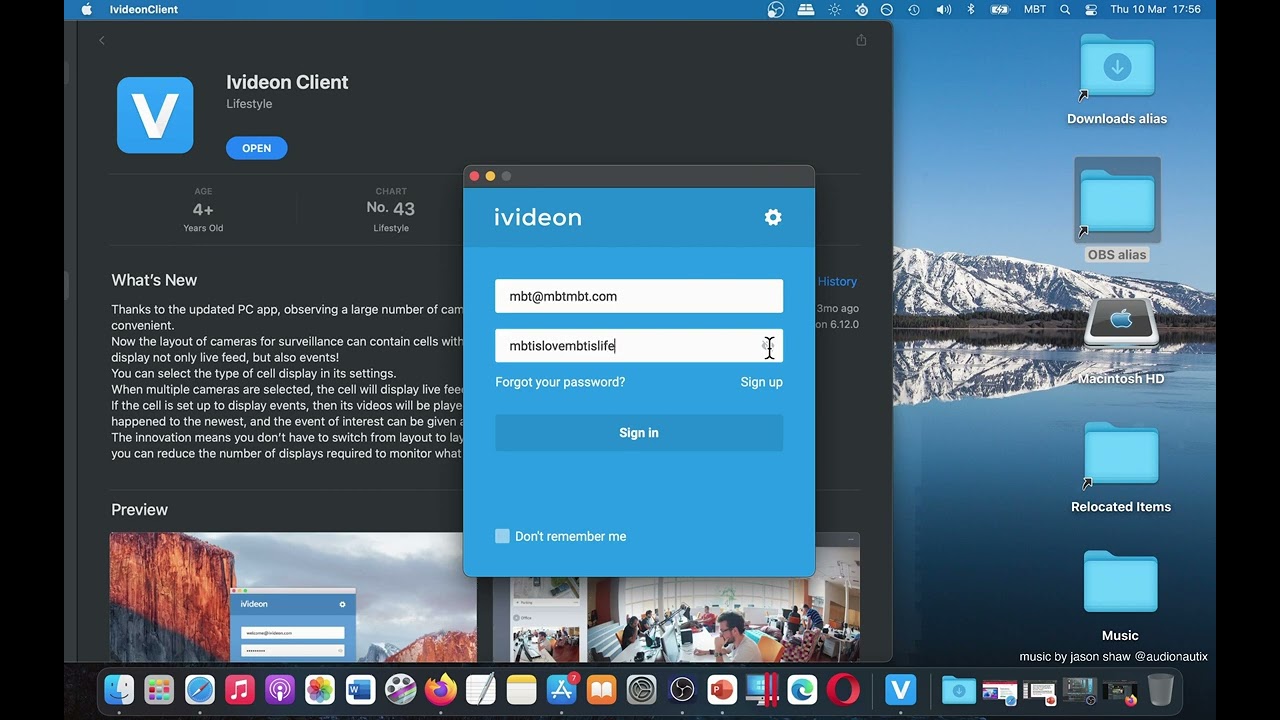This screenshot has height=720, width=1280.
Task: Click App Store share icon
Action: pos(861,40)
